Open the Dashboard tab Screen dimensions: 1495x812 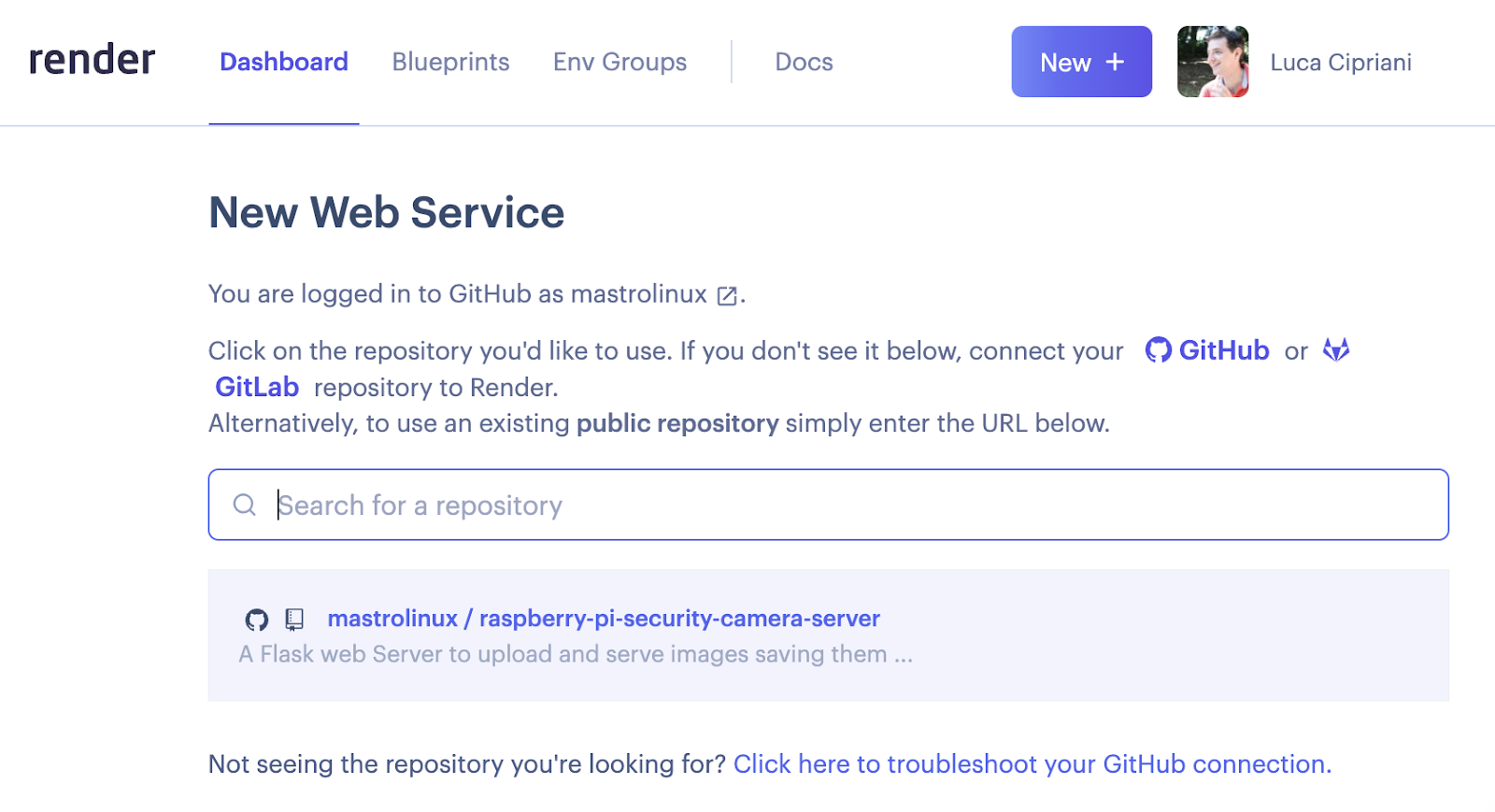pyautogui.click(x=283, y=63)
